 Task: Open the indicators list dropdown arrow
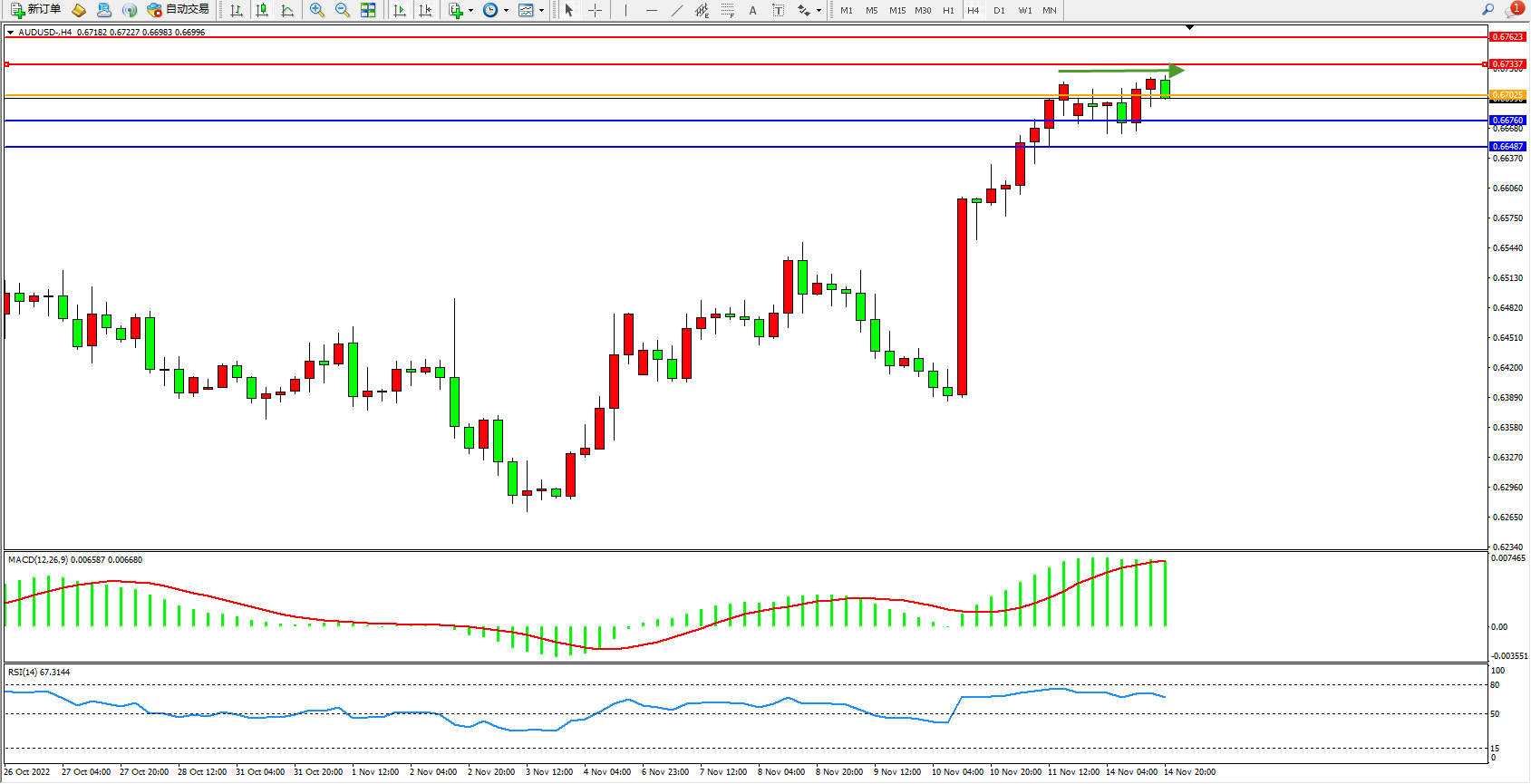point(470,11)
